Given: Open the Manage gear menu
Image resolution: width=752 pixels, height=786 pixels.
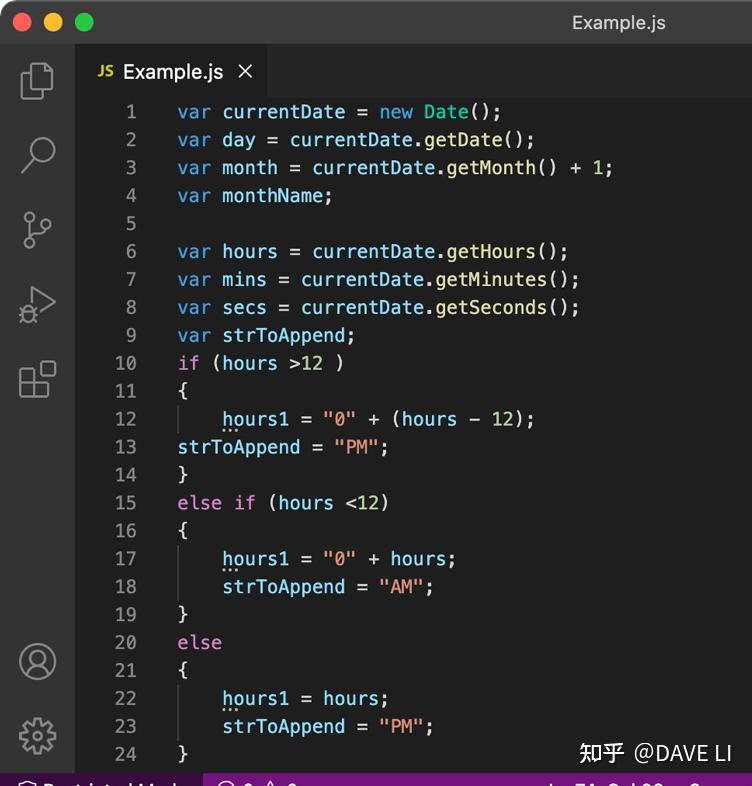Looking at the screenshot, I should click(x=37, y=735).
